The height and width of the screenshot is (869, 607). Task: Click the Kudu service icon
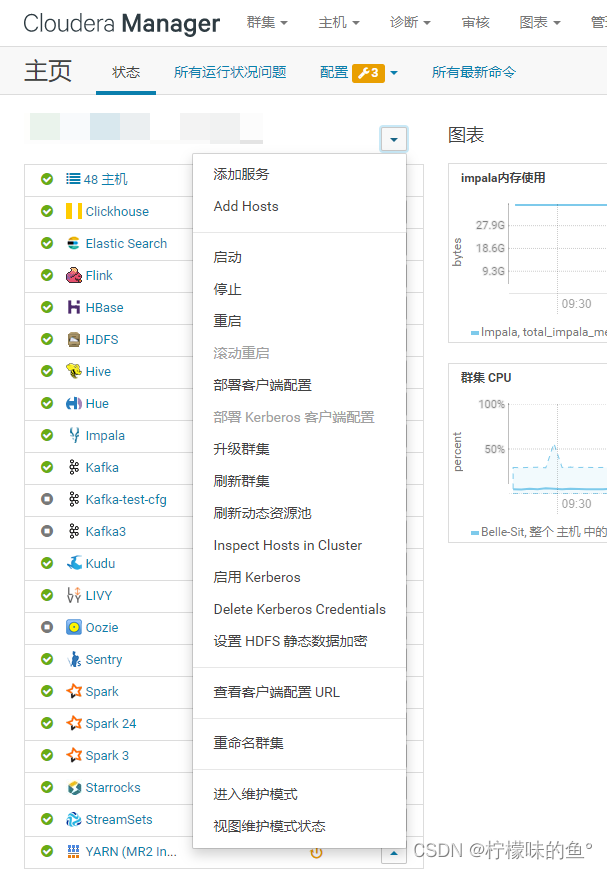coord(74,563)
